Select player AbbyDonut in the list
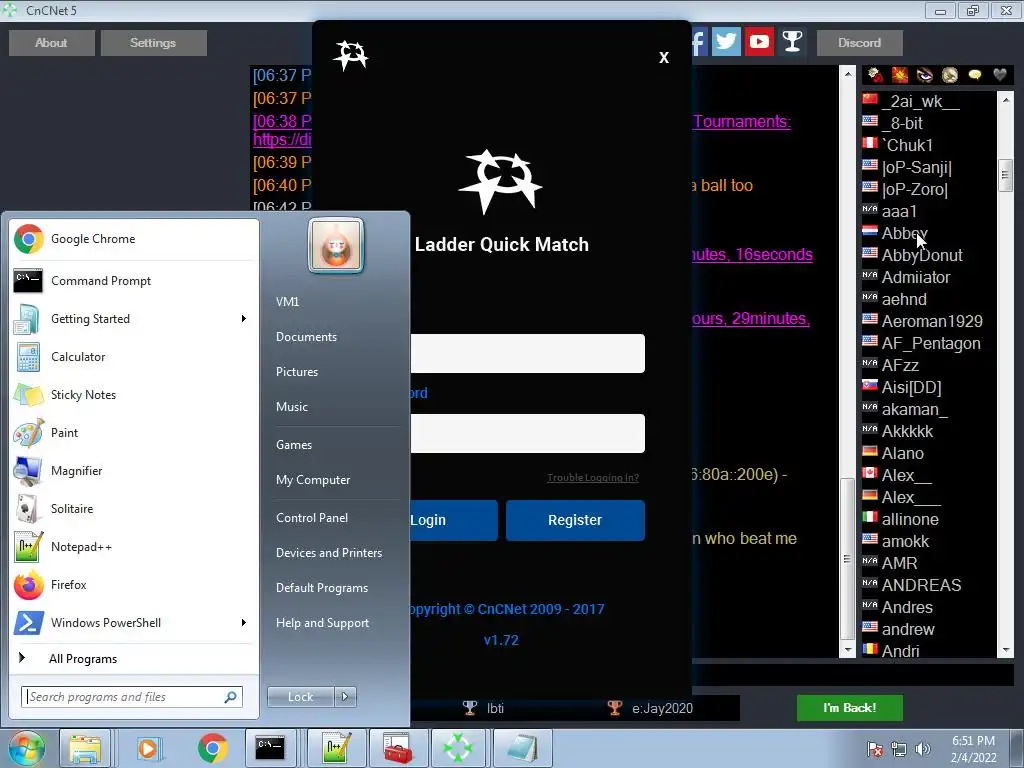This screenshot has width=1024, height=768. 921,255
